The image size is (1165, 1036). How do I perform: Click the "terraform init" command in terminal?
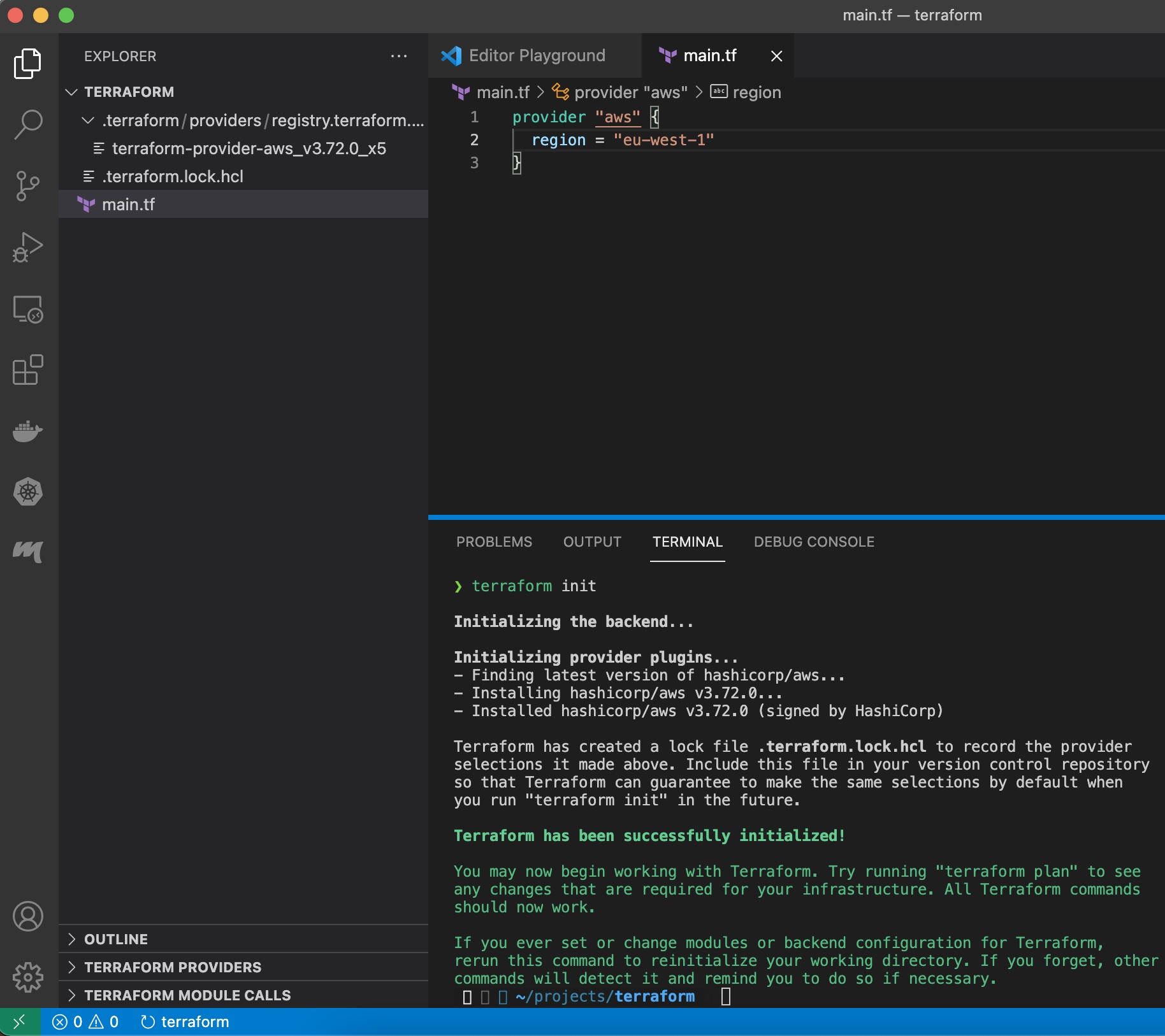(534, 586)
